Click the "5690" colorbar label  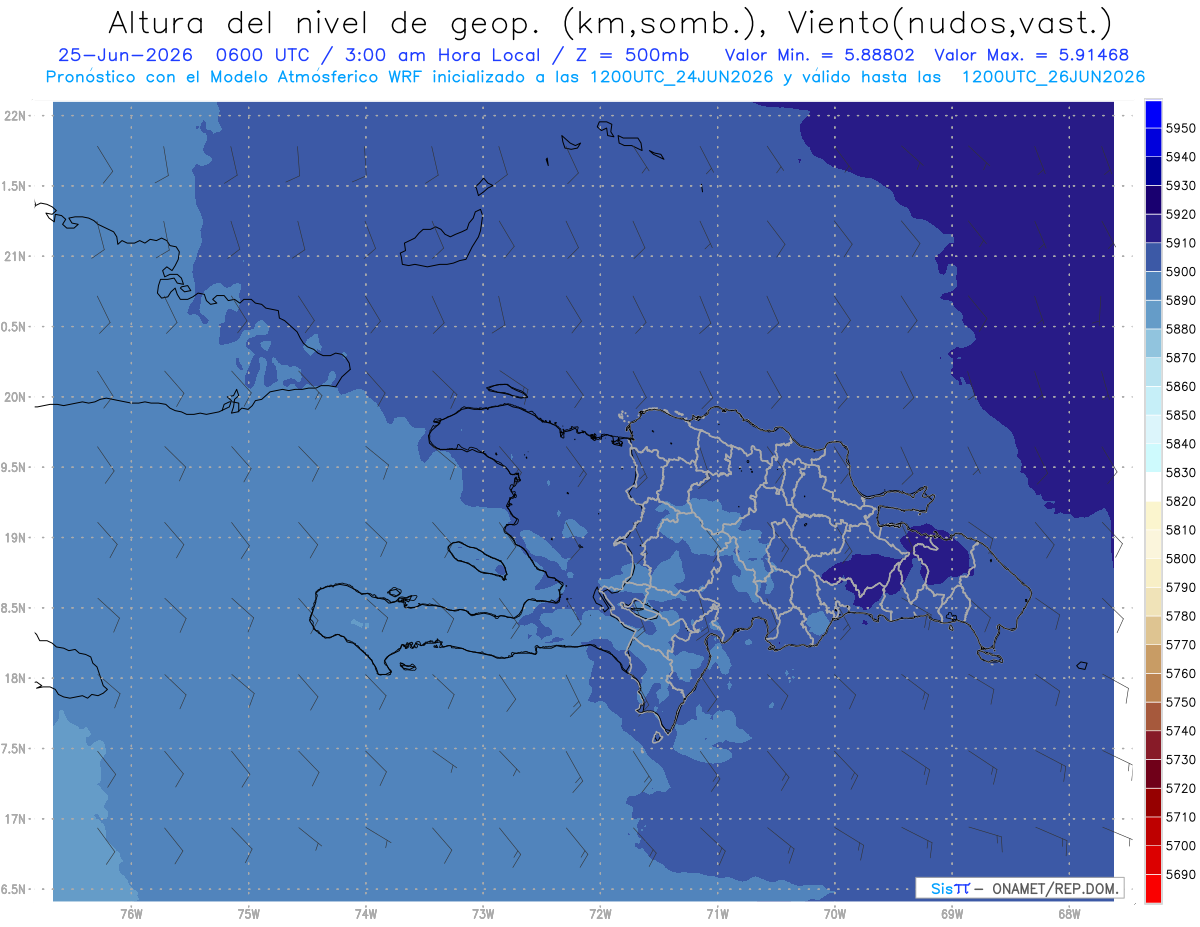1181,875
